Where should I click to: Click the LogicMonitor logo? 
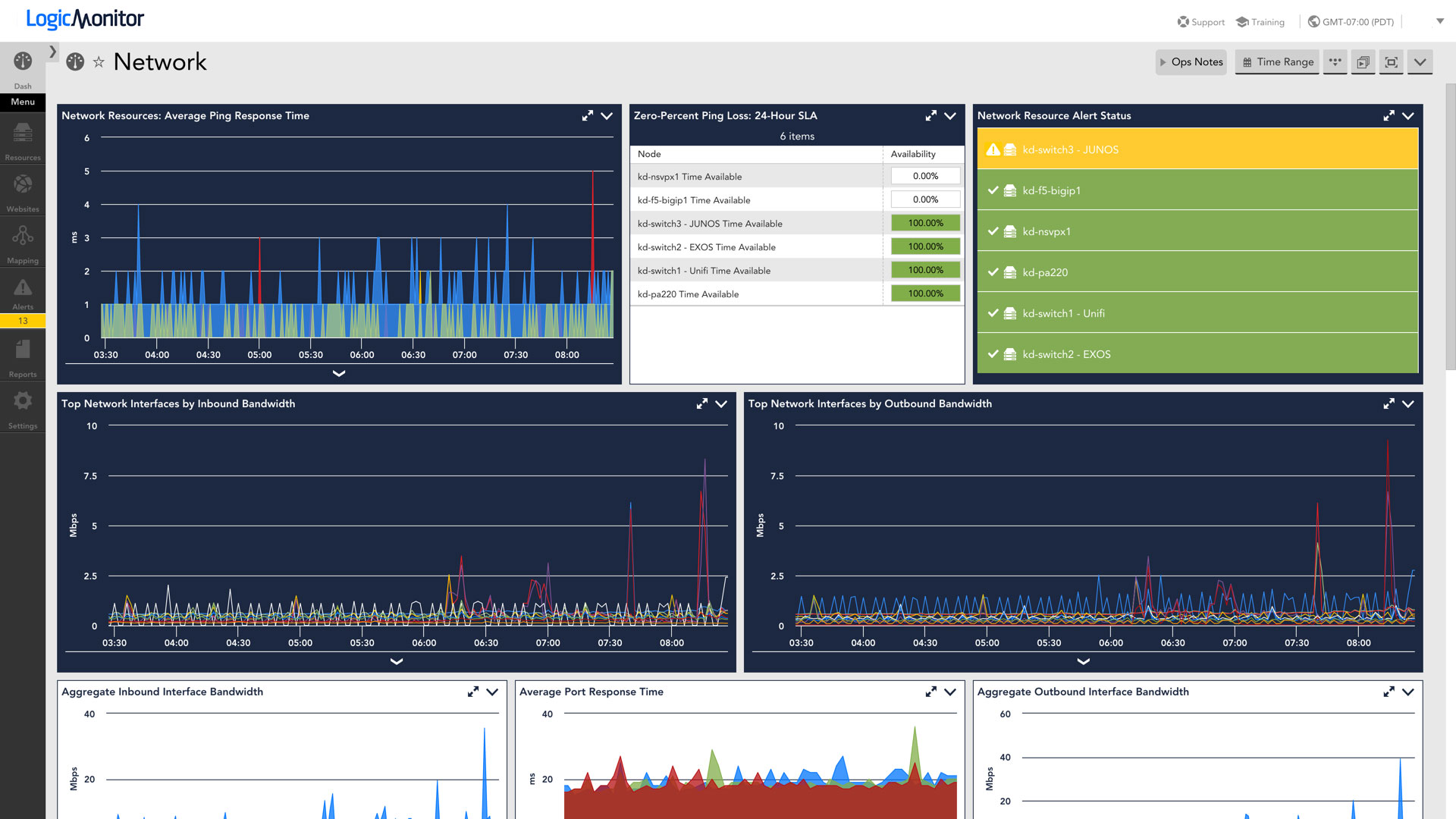coord(85,19)
